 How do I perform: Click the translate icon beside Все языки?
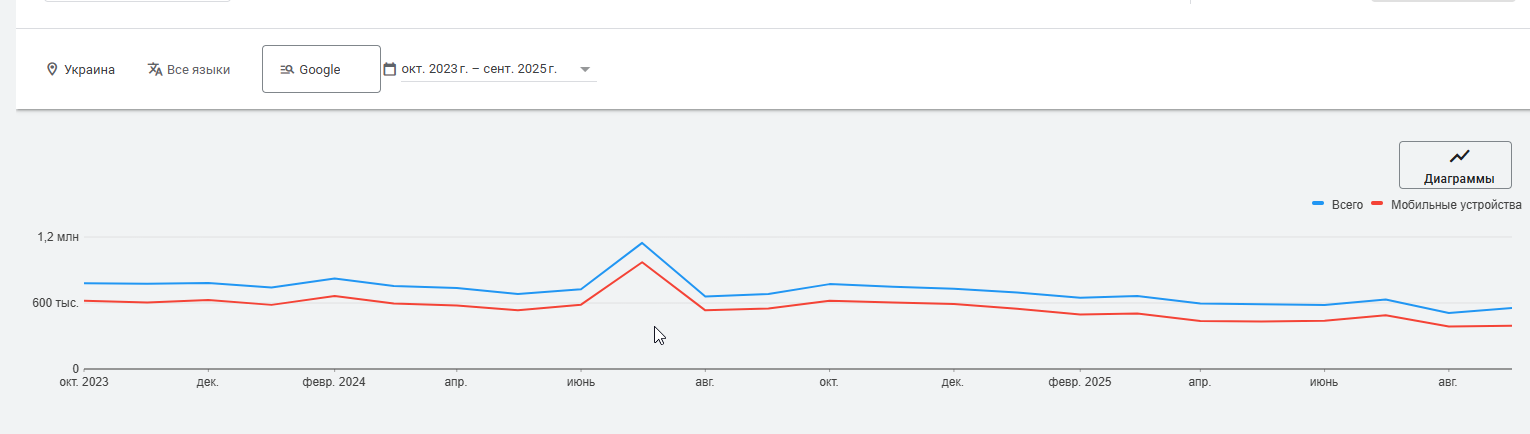[155, 70]
